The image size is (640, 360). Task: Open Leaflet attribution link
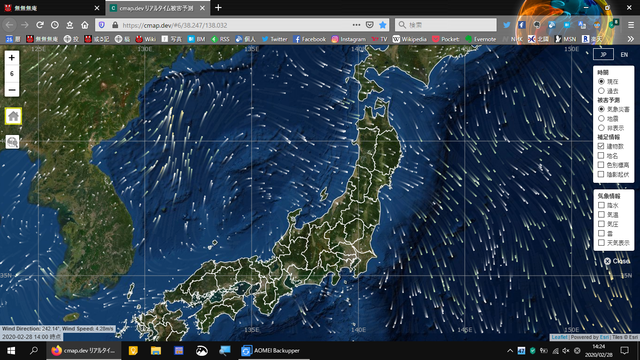pos(560,337)
